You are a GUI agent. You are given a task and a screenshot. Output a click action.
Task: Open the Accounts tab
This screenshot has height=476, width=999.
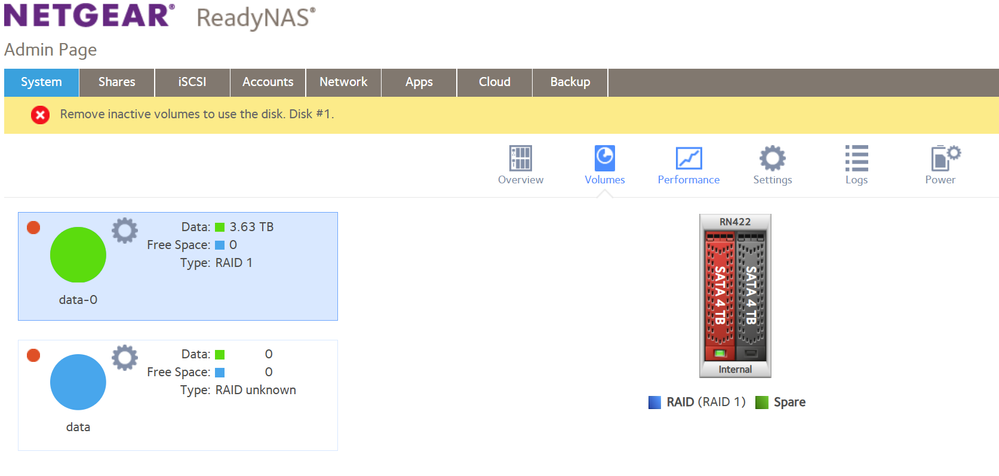pos(268,82)
